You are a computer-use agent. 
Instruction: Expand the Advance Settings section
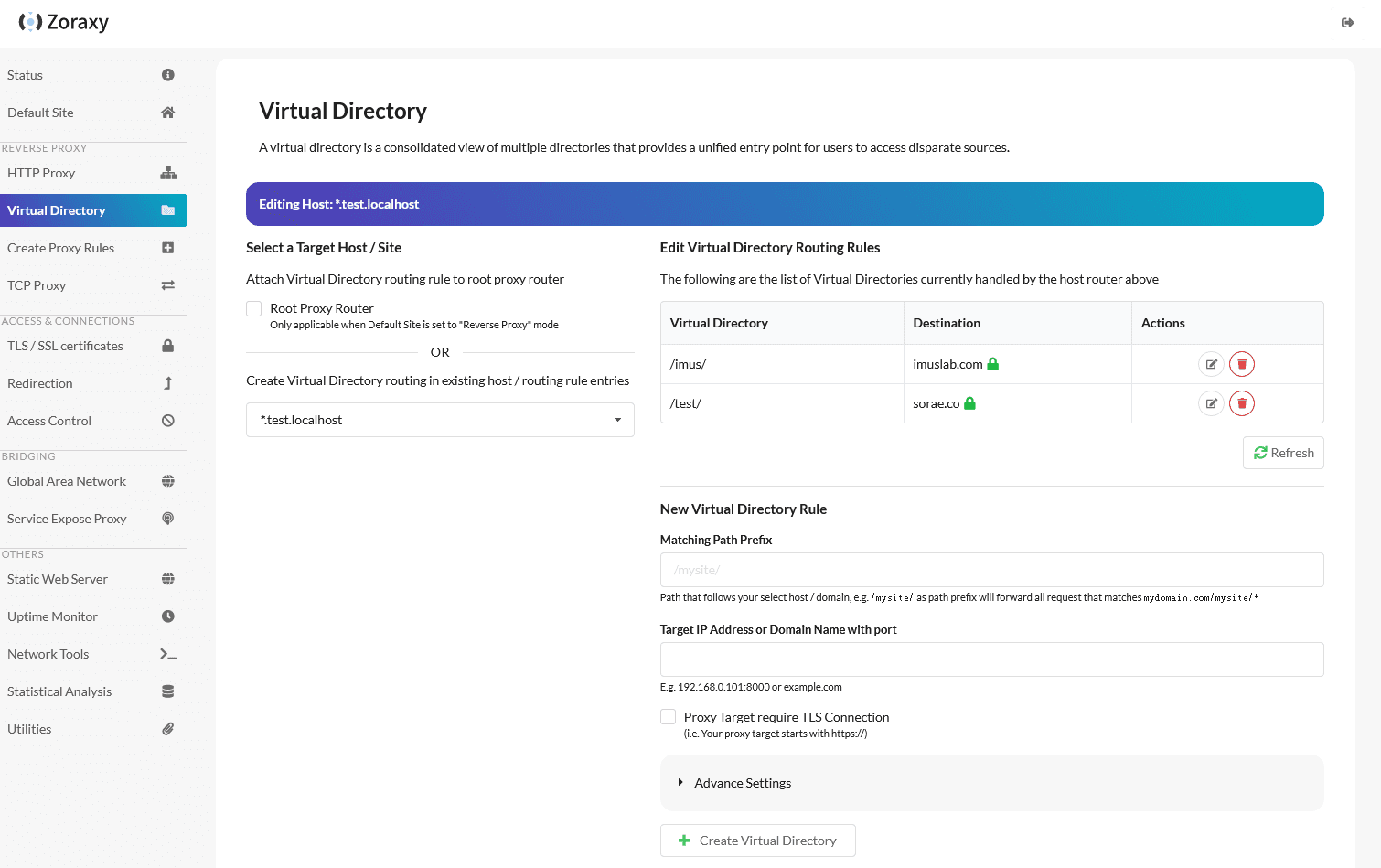coord(742,783)
